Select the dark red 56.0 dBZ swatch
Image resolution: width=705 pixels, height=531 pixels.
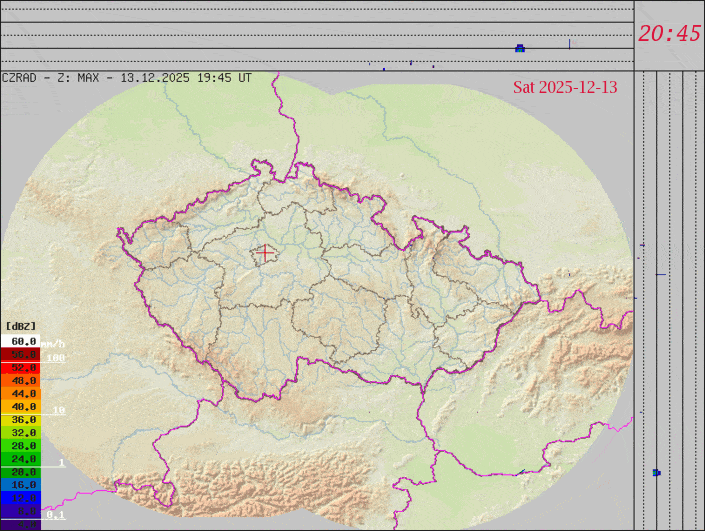click(x=22, y=354)
